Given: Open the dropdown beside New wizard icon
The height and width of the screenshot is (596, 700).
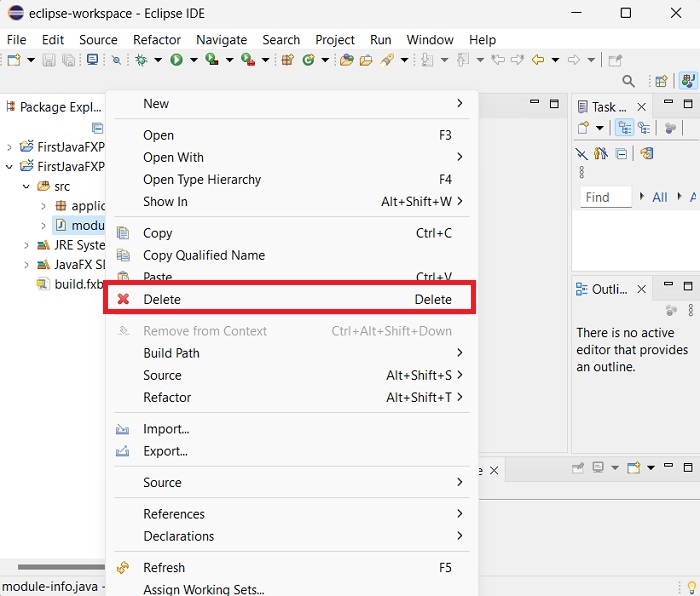Looking at the screenshot, I should (31, 60).
